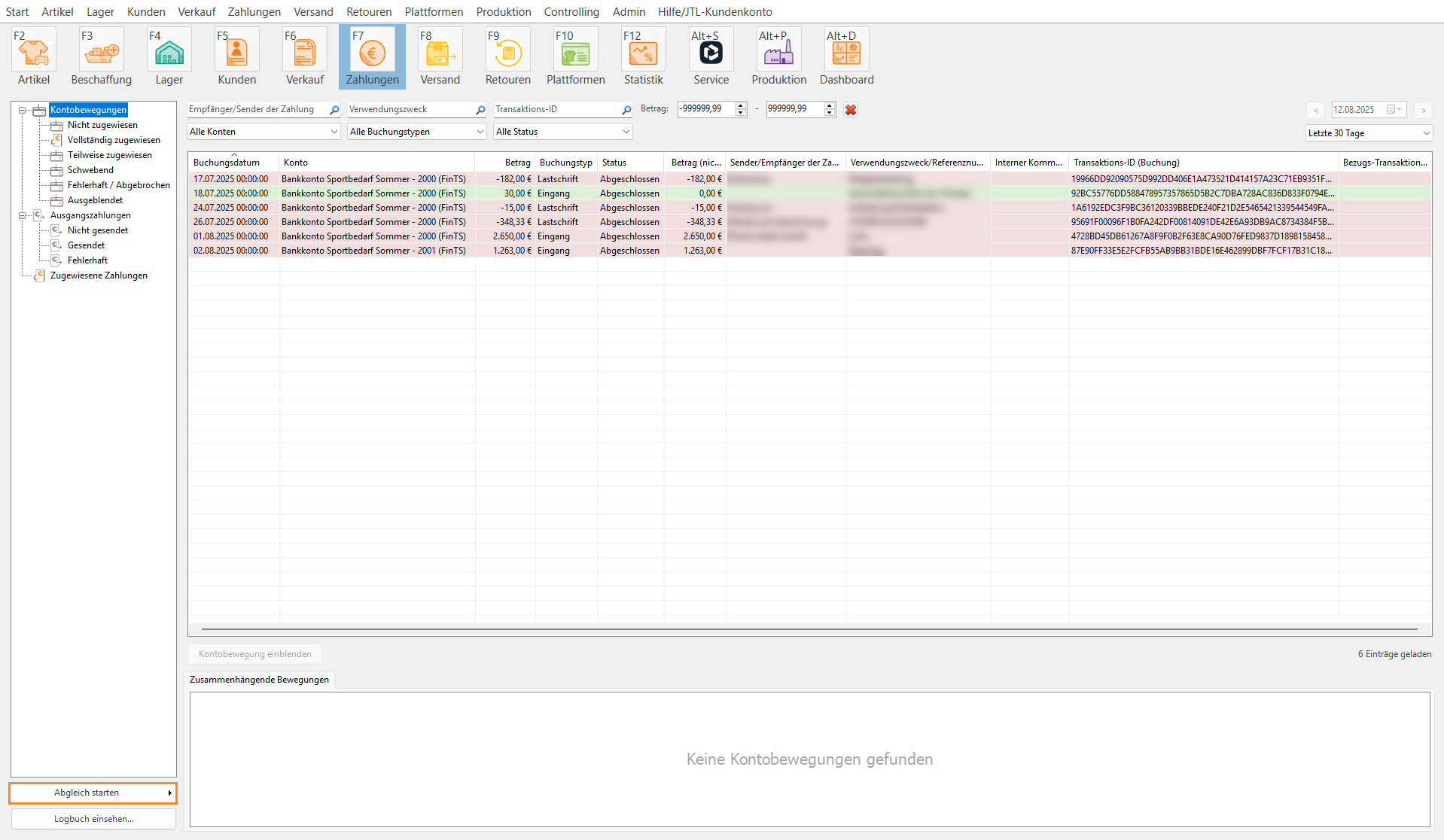Open the Controlling menu

coord(571,12)
